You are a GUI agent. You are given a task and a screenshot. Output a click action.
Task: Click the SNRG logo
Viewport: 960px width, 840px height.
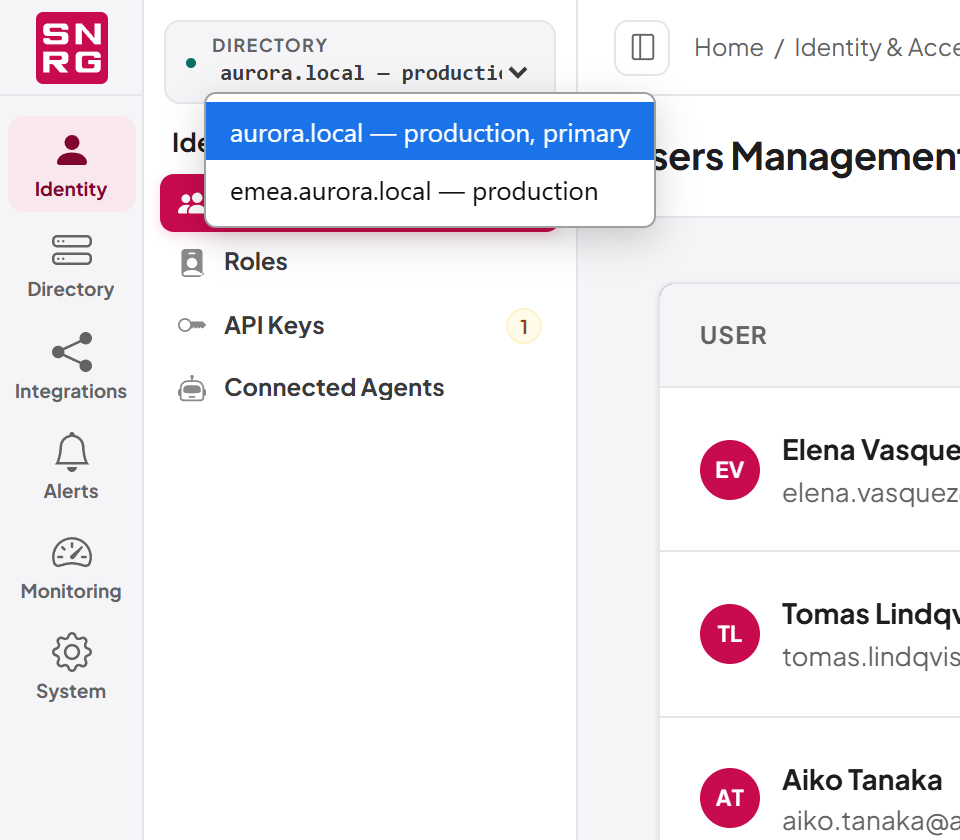tap(72, 48)
